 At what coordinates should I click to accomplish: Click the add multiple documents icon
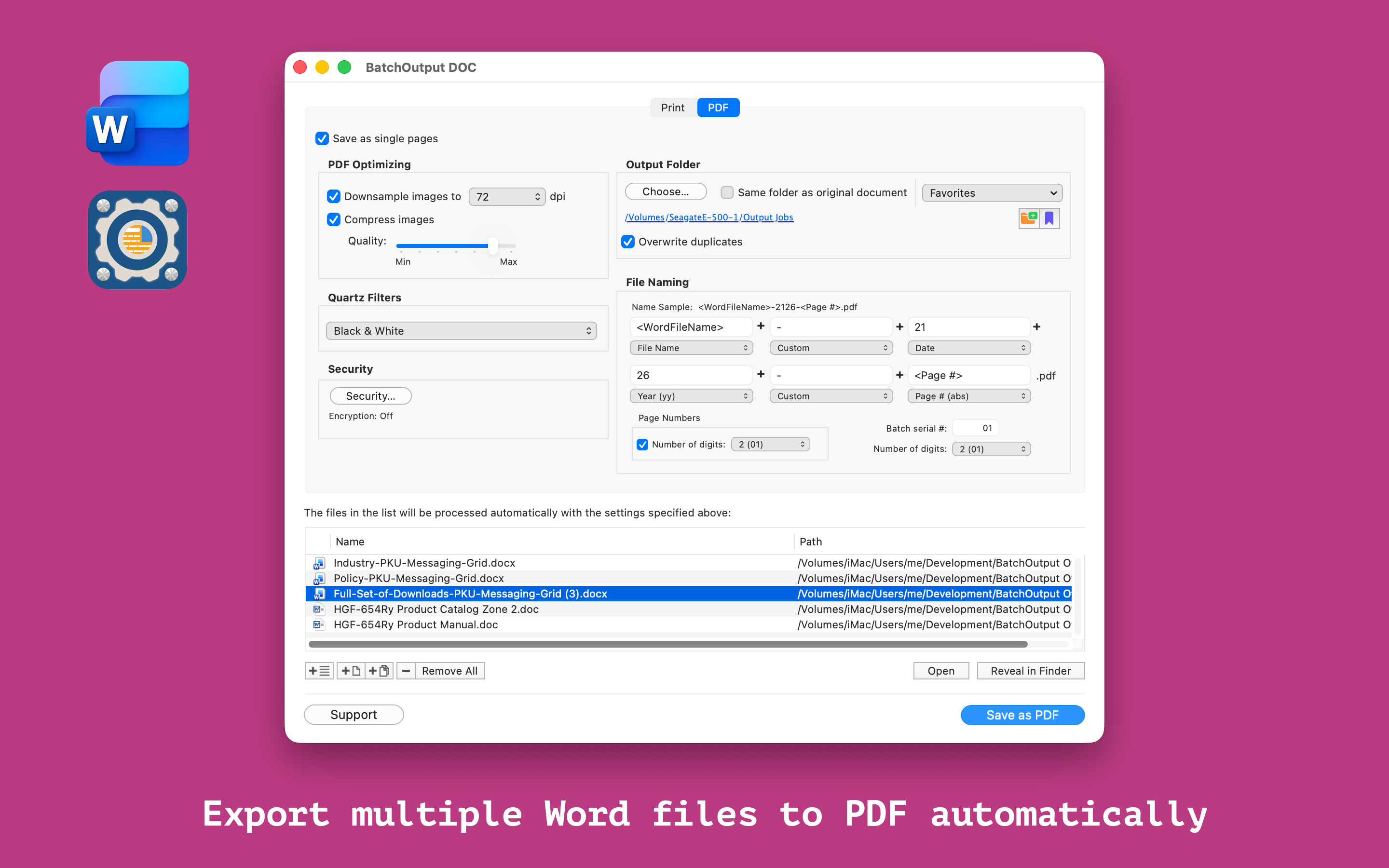[x=379, y=670]
